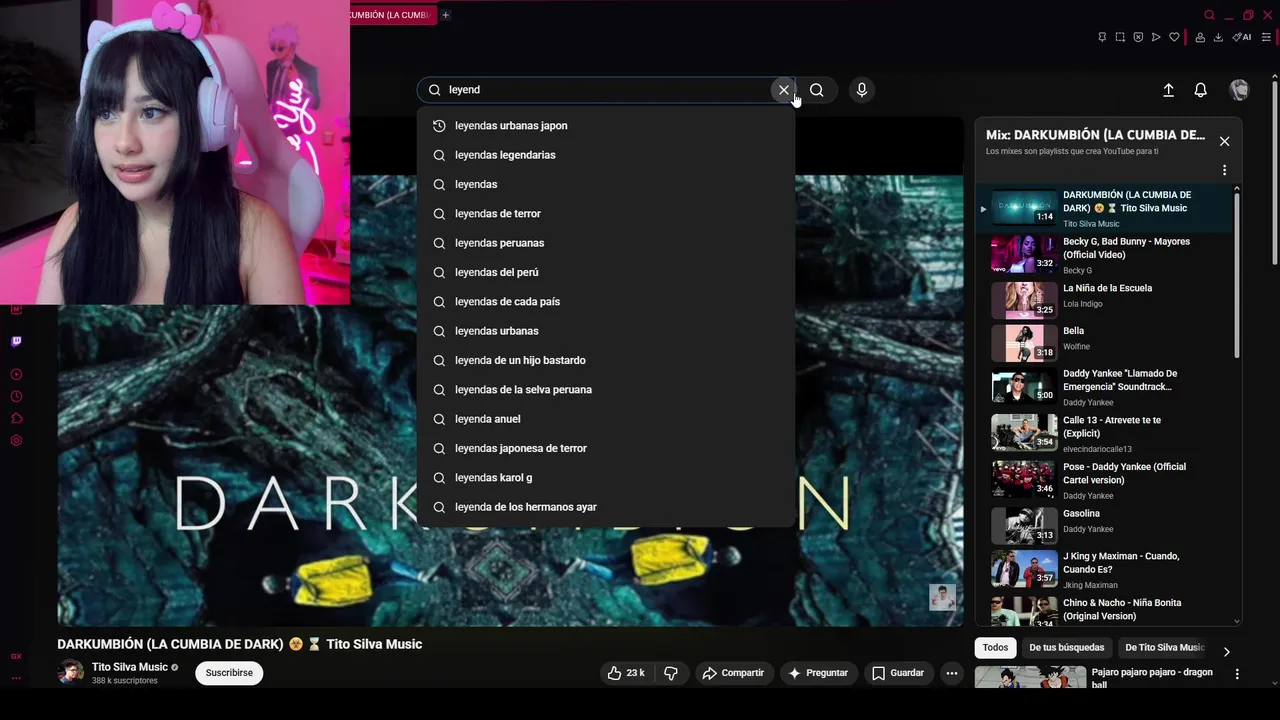Click the video channel watermark thumbnail
This screenshot has height=720, width=1280.
pyautogui.click(x=942, y=597)
